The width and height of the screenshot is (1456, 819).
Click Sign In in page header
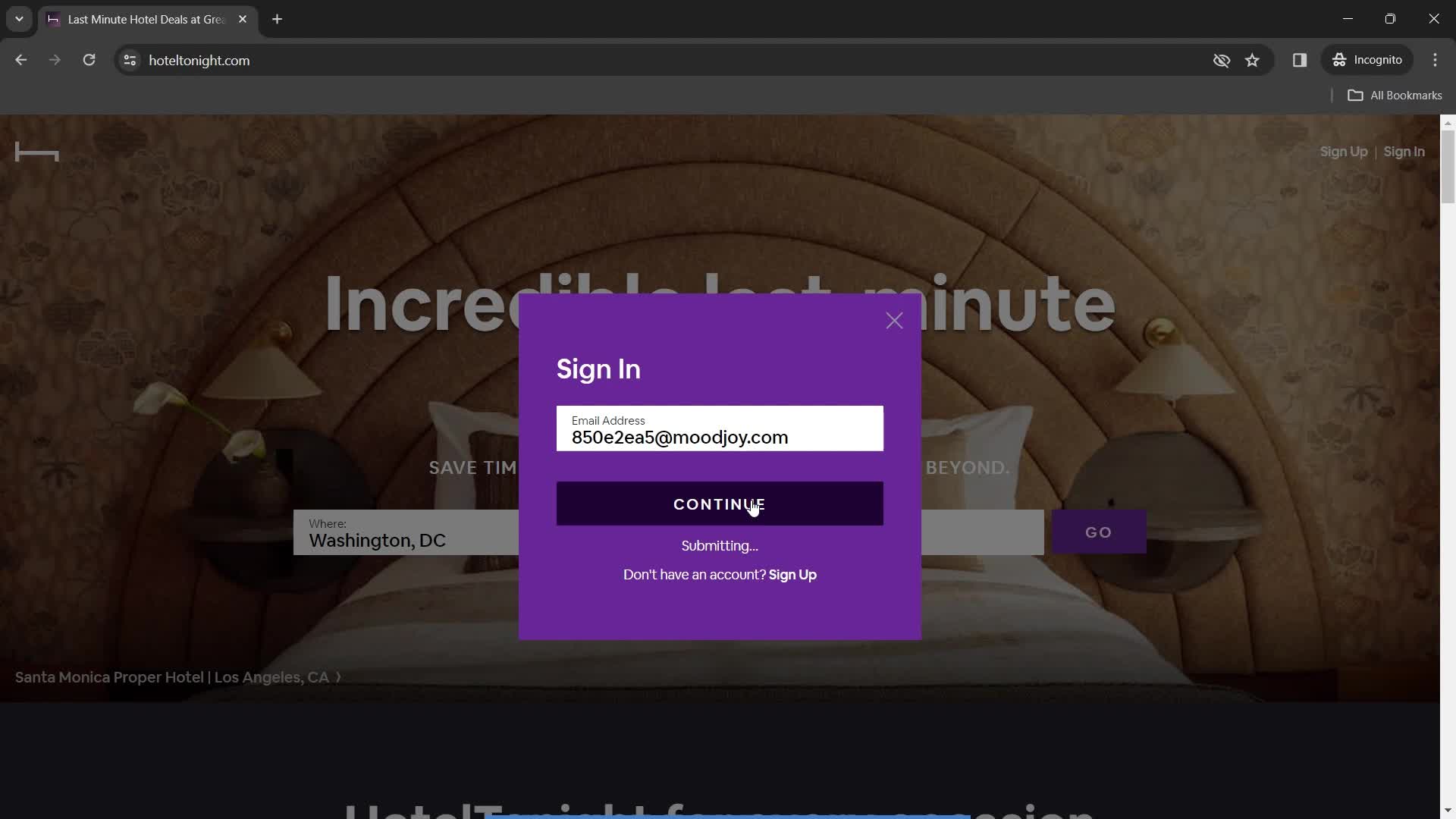(1404, 152)
